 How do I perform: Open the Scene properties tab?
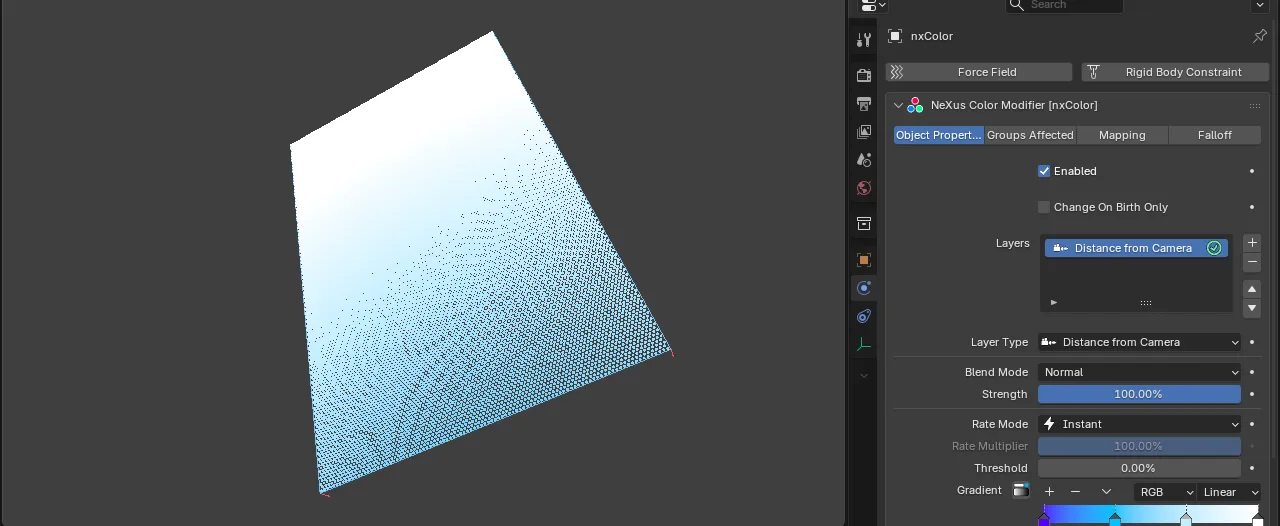click(x=864, y=160)
